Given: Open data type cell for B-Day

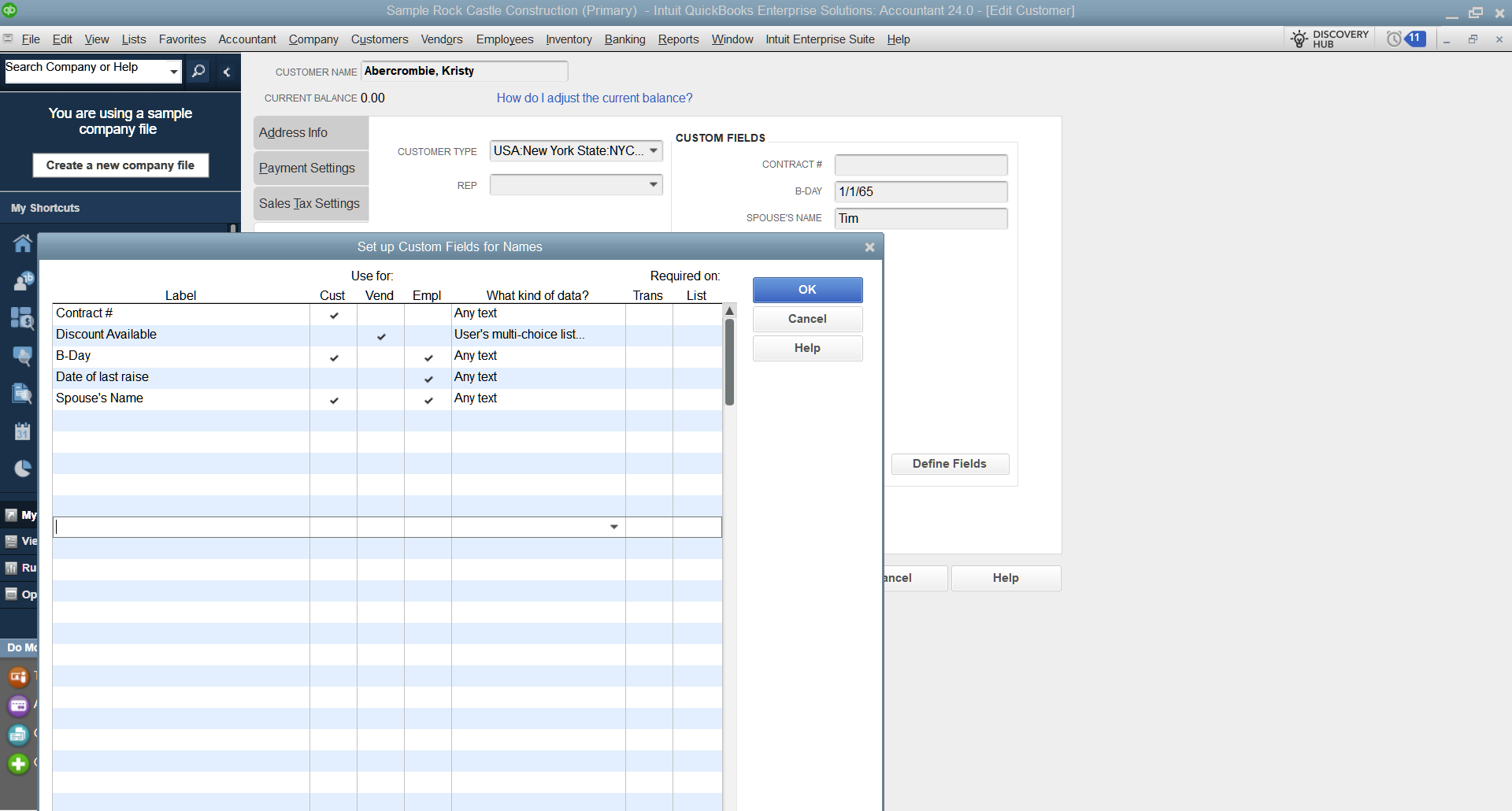Looking at the screenshot, I should [x=539, y=357].
